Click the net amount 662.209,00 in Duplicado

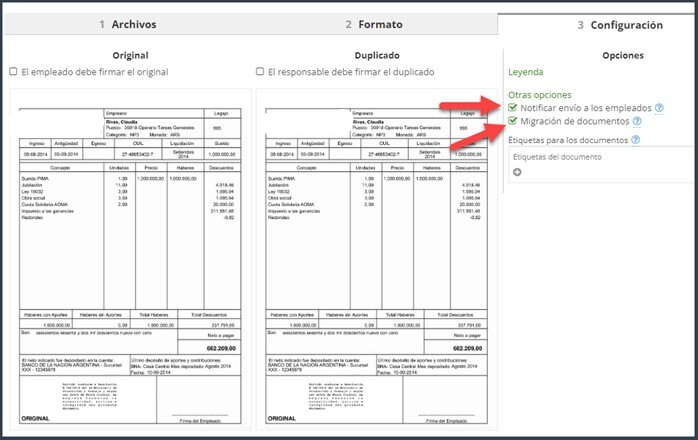click(467, 348)
